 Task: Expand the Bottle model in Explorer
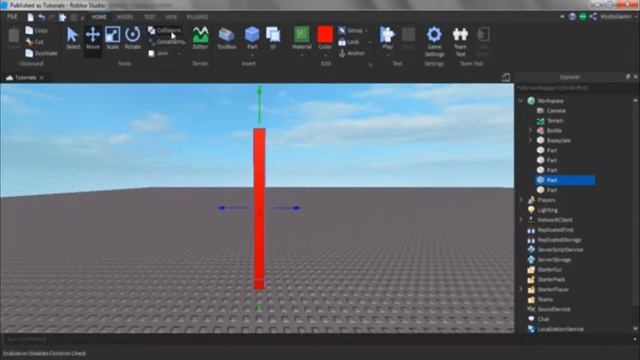[531, 131]
